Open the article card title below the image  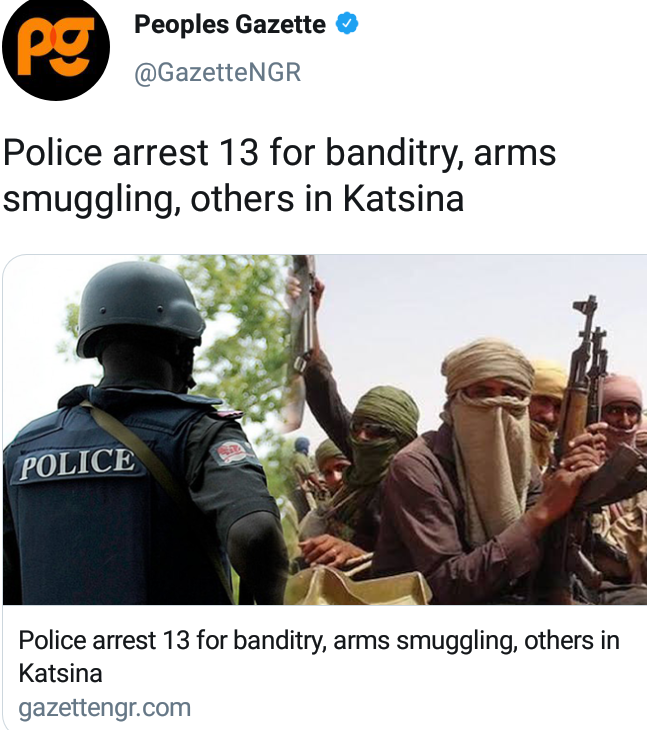point(319,656)
